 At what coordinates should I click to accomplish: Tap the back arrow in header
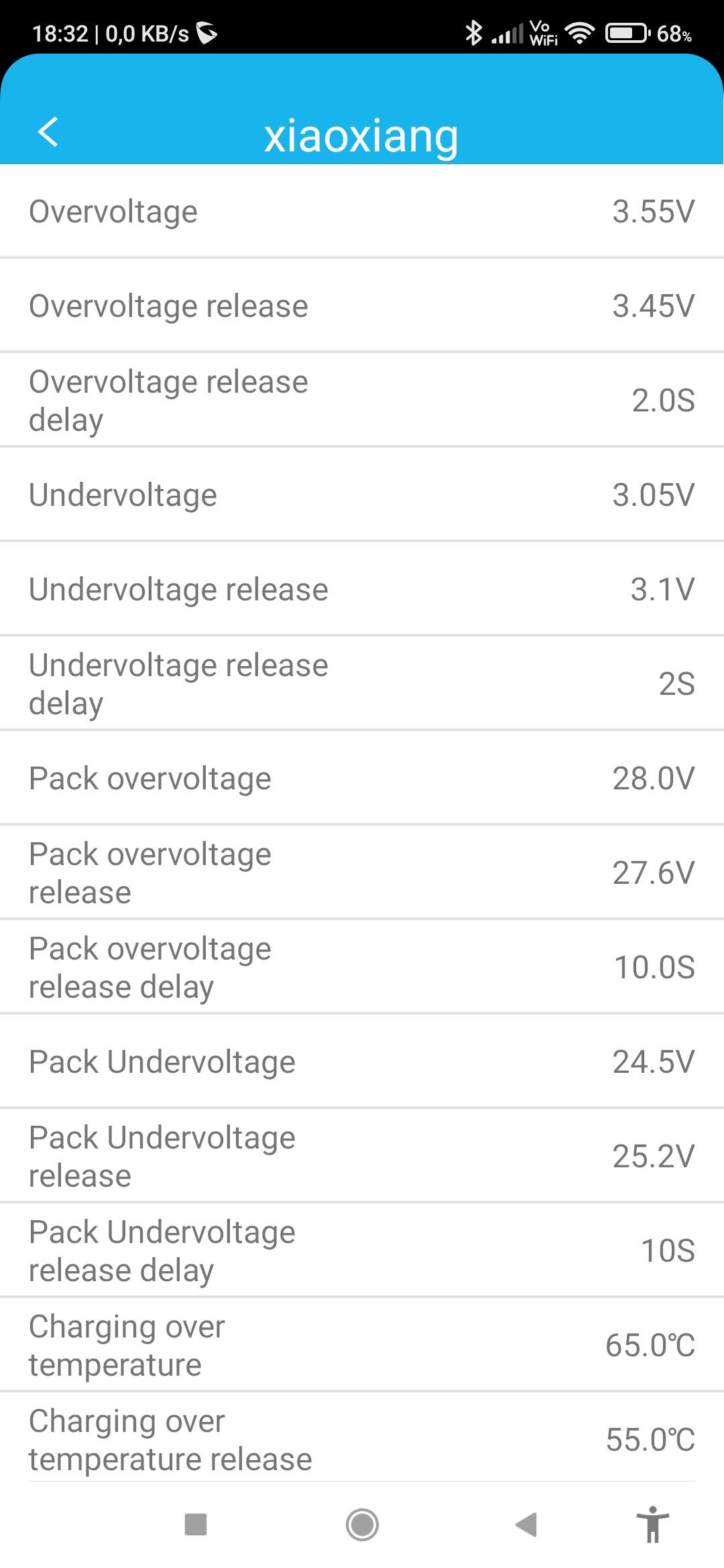[48, 131]
